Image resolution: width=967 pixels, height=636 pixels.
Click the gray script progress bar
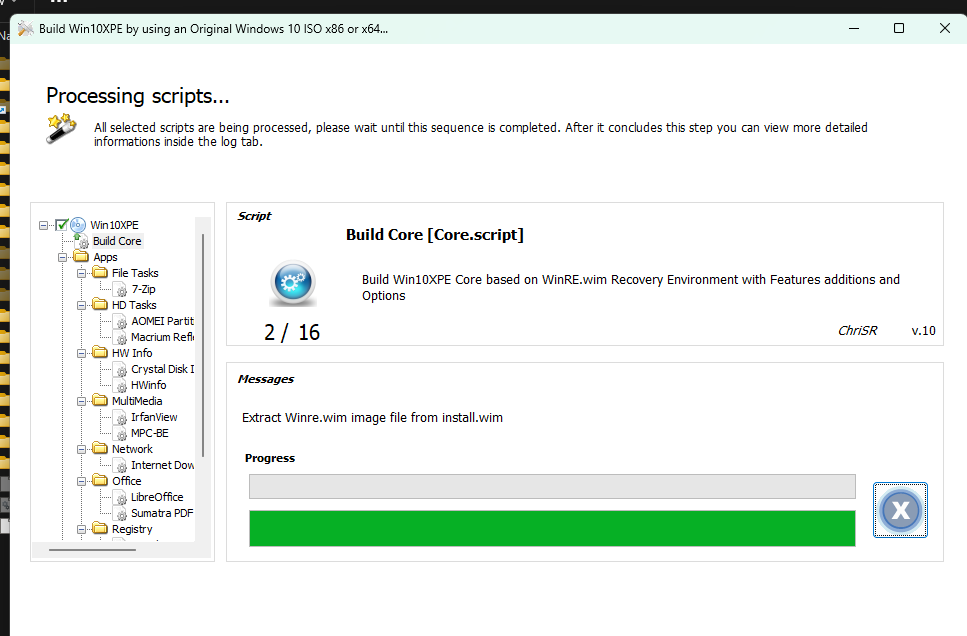(x=552, y=486)
